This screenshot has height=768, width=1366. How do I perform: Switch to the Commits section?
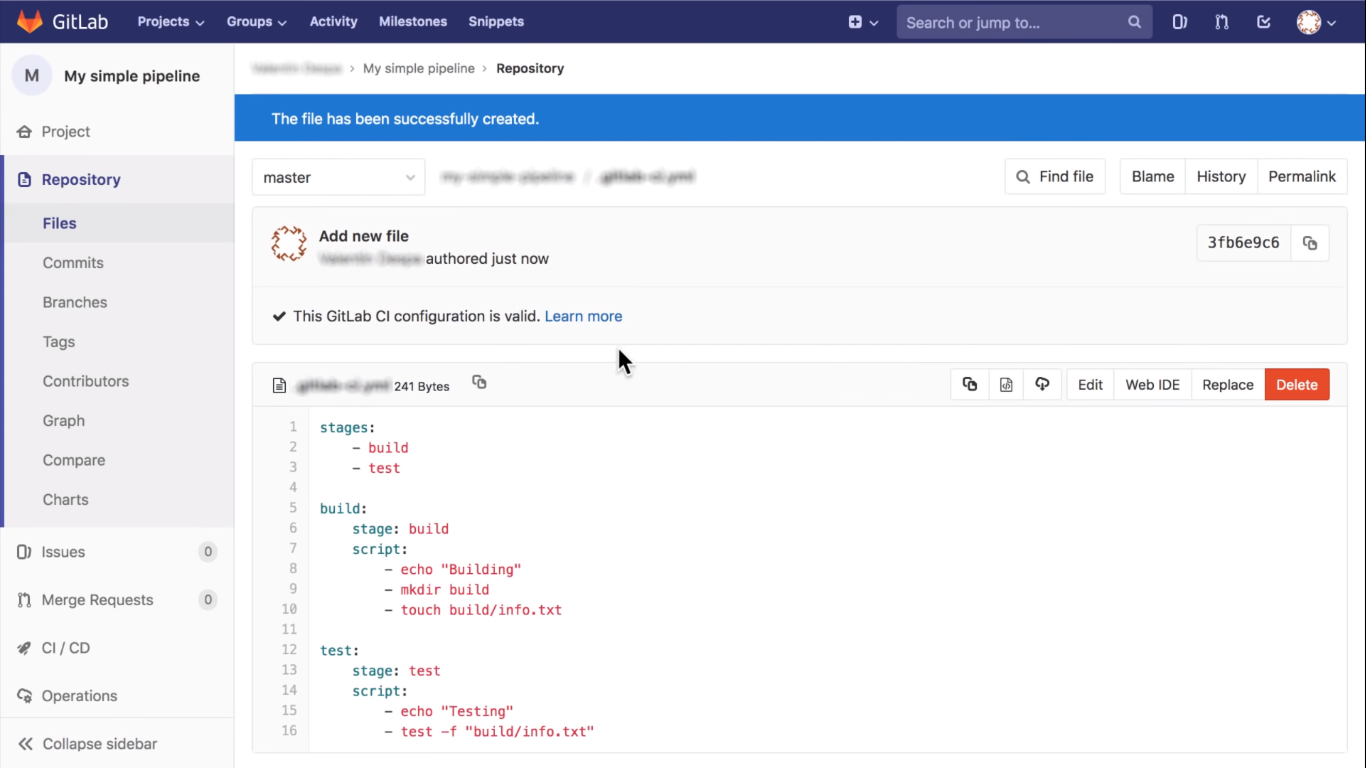[75, 262]
